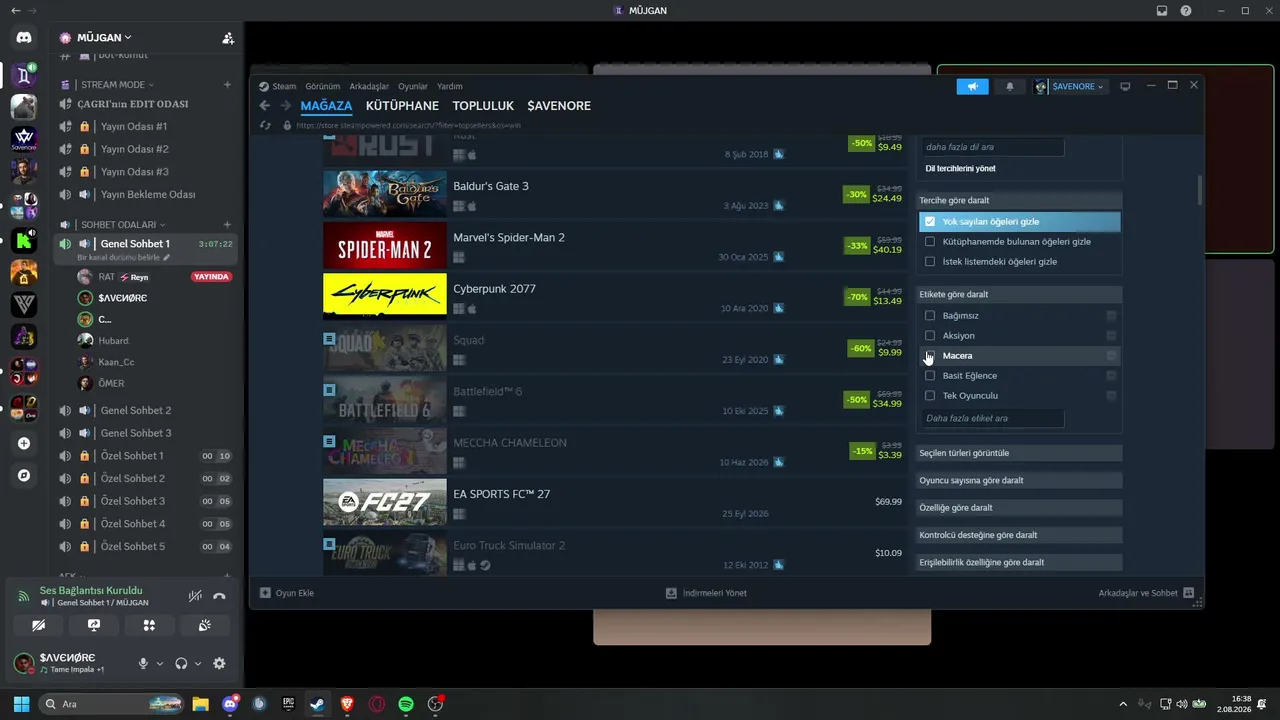The height and width of the screenshot is (720, 1280).
Task: Go forward in Steam navigation
Action: (x=285, y=106)
